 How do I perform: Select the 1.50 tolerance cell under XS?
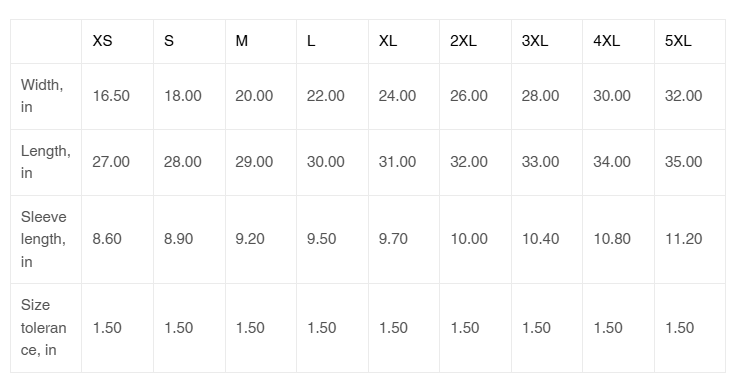[117, 328]
